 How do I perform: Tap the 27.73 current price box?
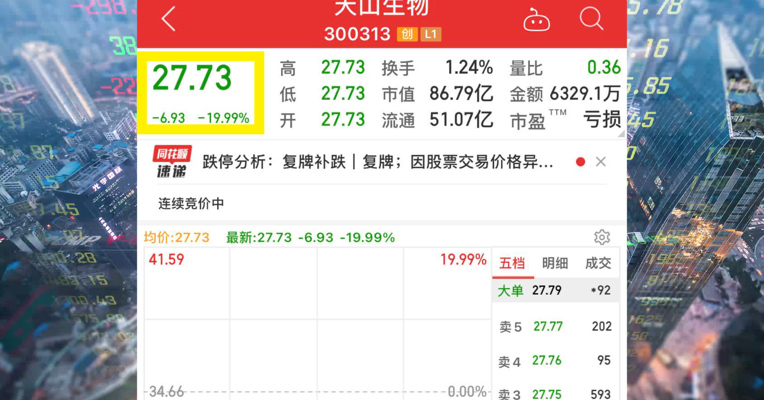(201, 93)
